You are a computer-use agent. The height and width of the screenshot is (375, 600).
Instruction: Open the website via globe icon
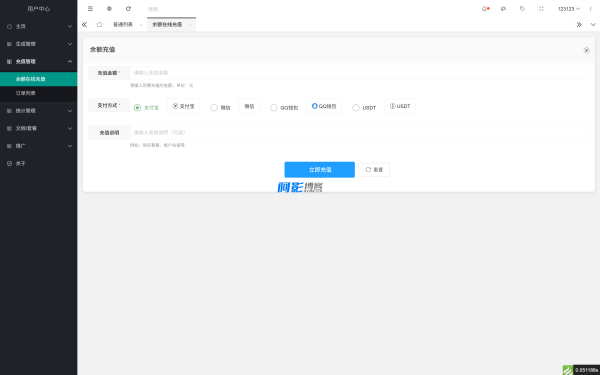[109, 8]
